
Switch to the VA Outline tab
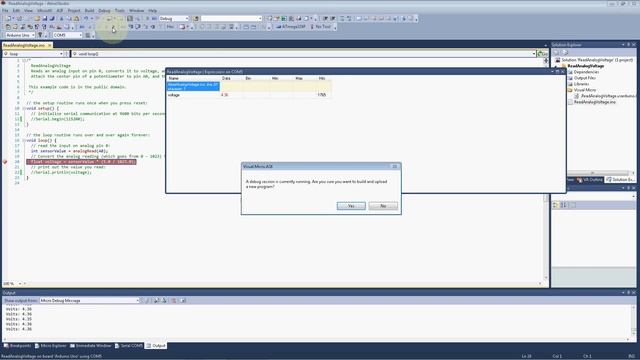[590, 180]
